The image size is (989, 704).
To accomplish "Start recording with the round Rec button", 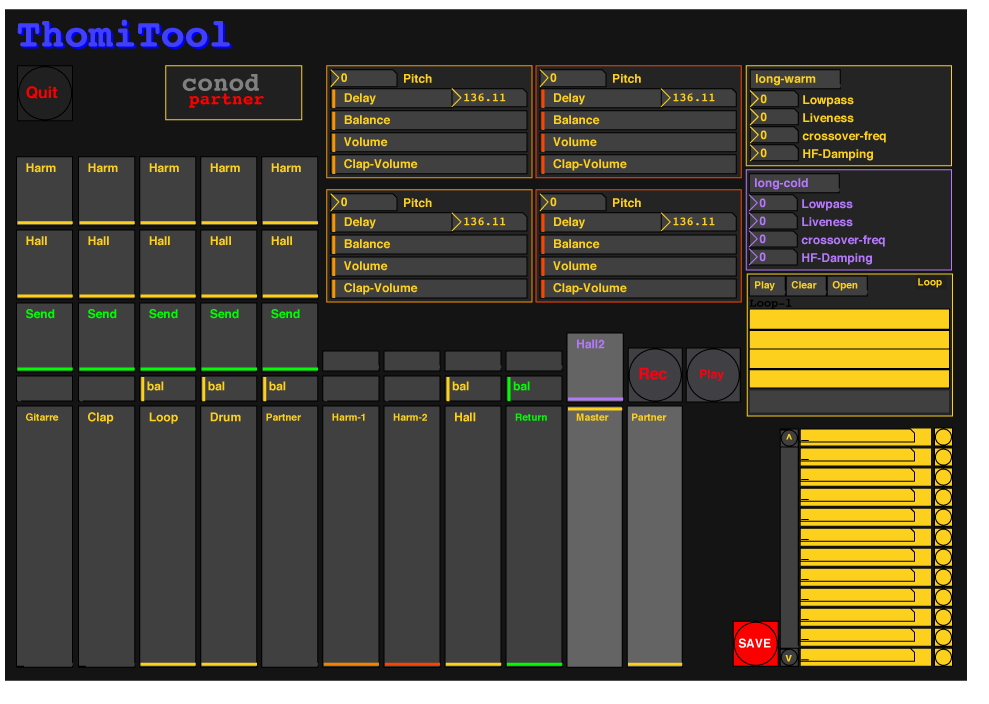I will (655, 375).
